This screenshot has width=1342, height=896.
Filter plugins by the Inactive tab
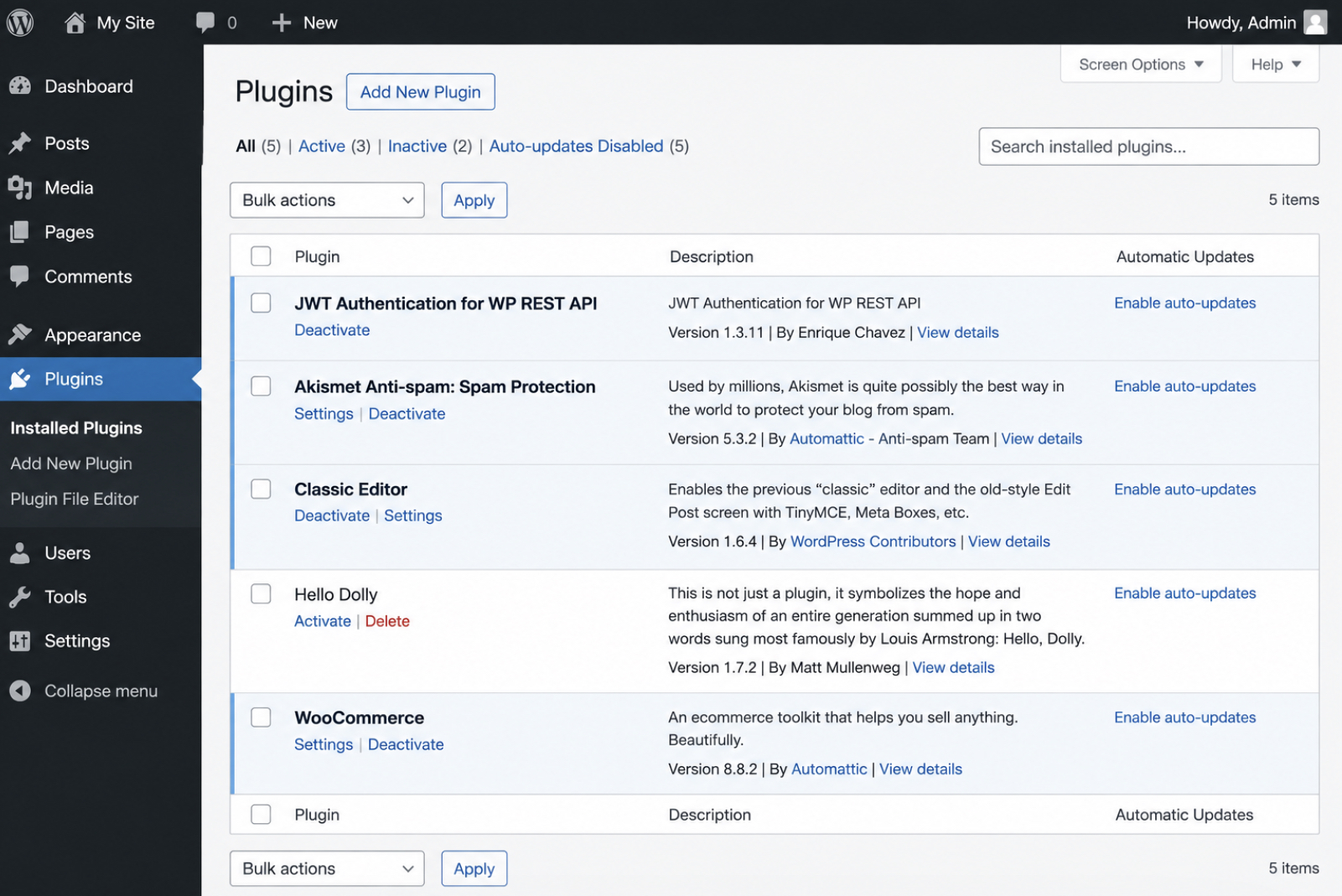click(417, 146)
